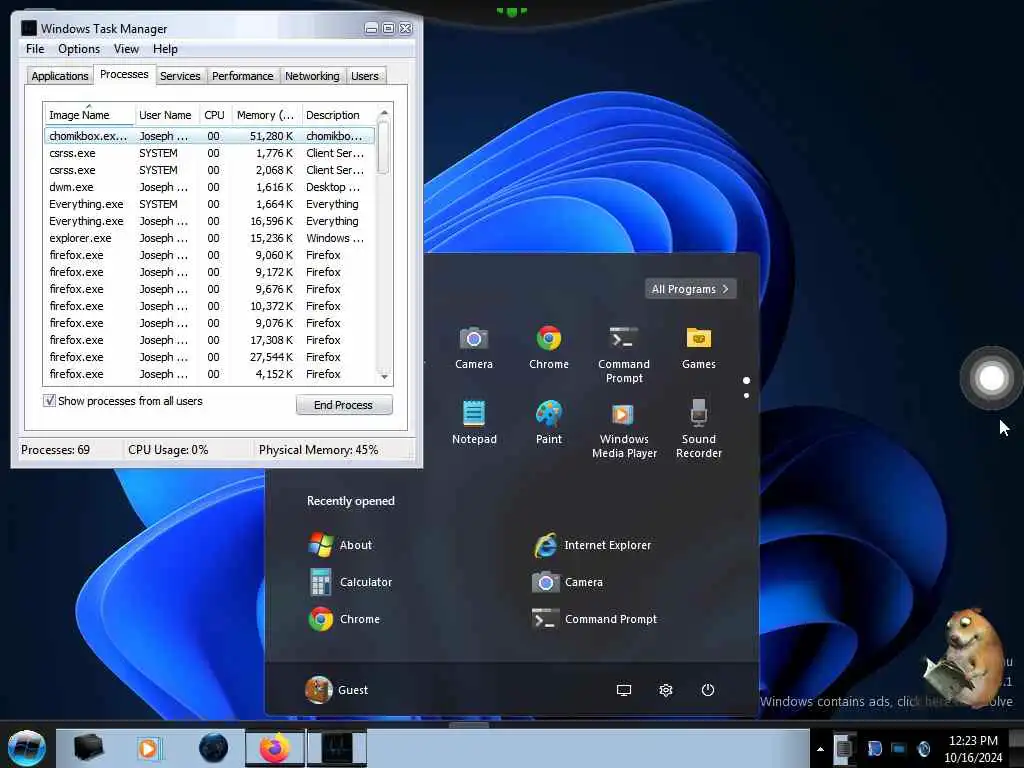This screenshot has width=1024, height=768.
Task: Switch to the Users tab
Action: pos(364,76)
